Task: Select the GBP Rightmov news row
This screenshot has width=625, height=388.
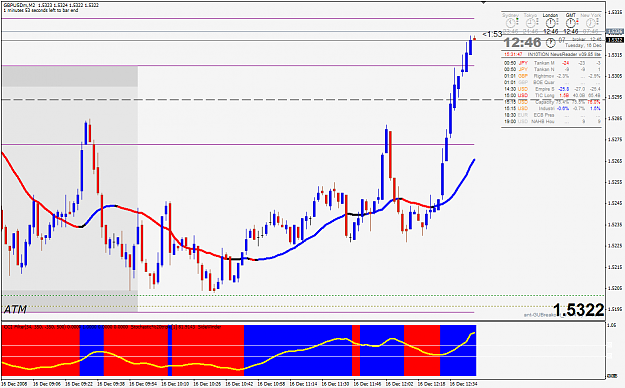Action: tap(552, 76)
